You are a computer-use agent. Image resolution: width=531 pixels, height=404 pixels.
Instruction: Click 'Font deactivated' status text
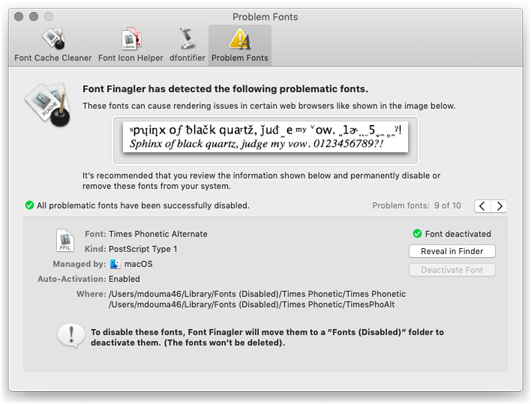click(x=458, y=234)
